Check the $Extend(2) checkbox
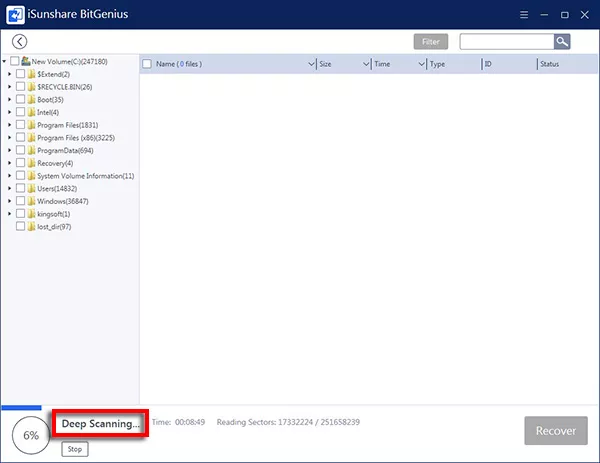Image resolution: width=600 pixels, height=463 pixels. (x=21, y=74)
